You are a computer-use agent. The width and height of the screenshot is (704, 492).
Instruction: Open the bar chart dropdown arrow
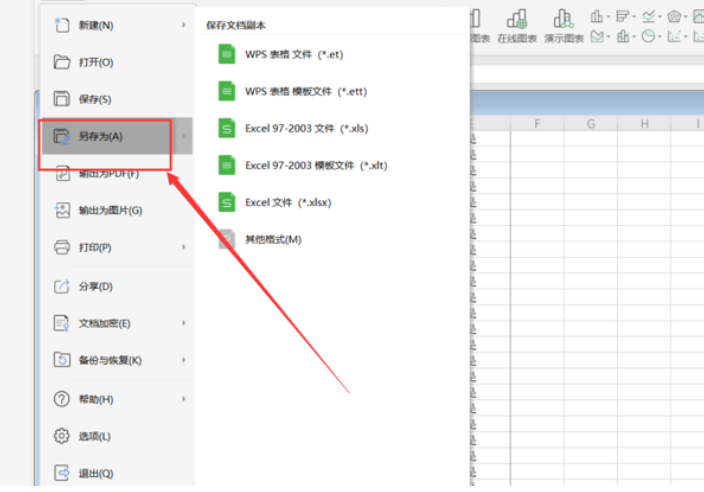(x=634, y=17)
